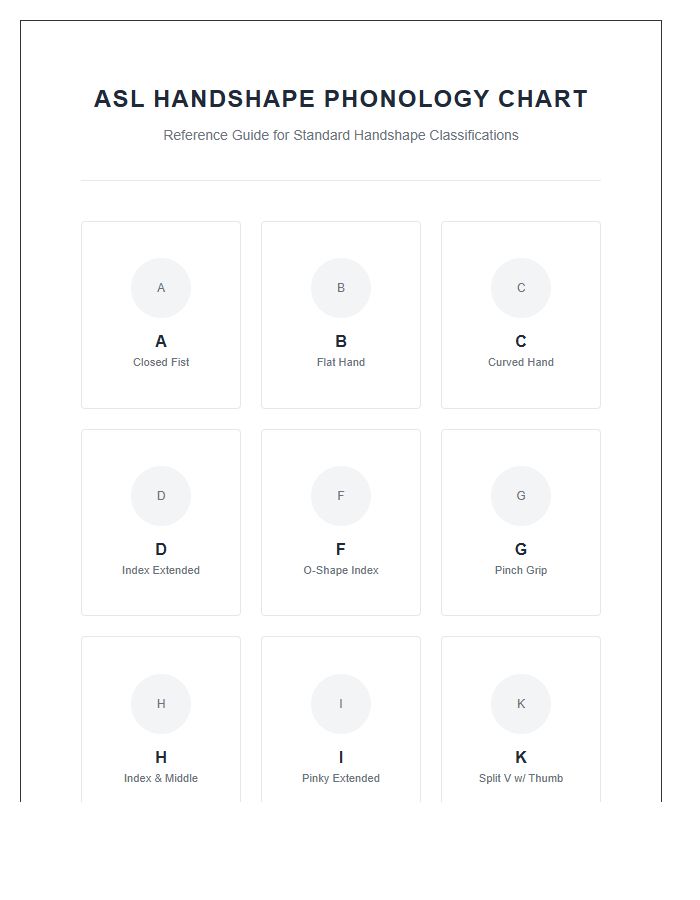The image size is (700, 900).
Task: Select the 'Index & Middle' description
Action: point(161,778)
